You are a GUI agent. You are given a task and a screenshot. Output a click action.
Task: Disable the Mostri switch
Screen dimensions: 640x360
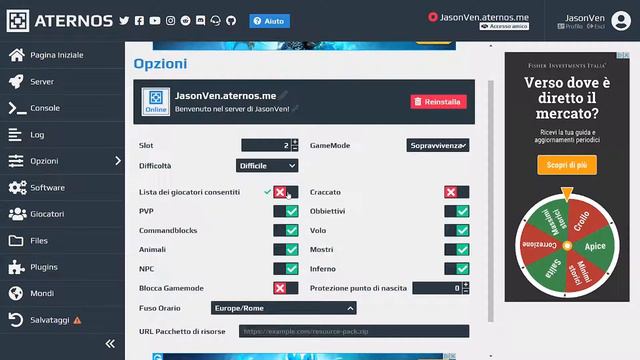(x=456, y=249)
